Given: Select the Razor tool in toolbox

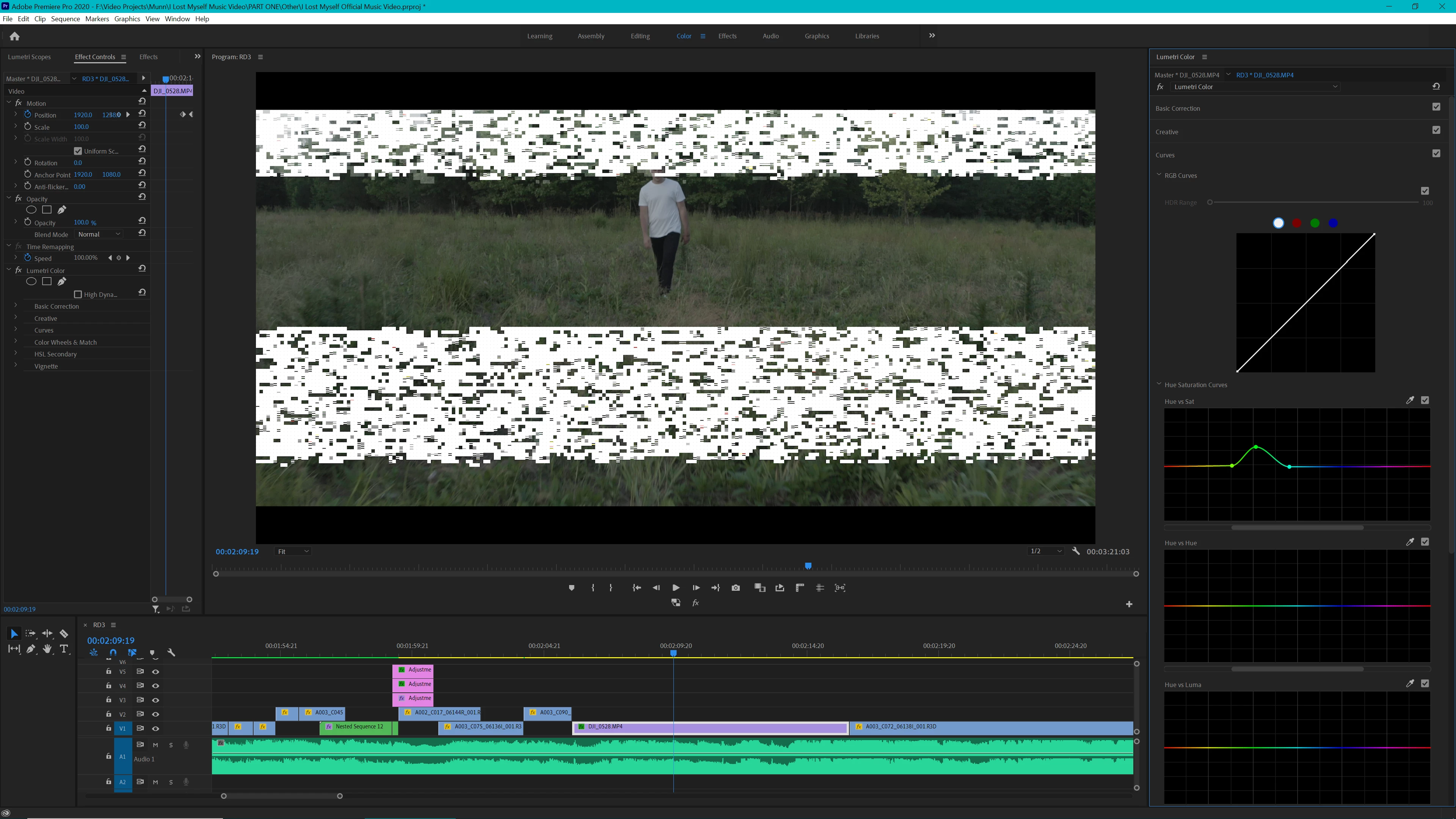Looking at the screenshot, I should click(64, 634).
